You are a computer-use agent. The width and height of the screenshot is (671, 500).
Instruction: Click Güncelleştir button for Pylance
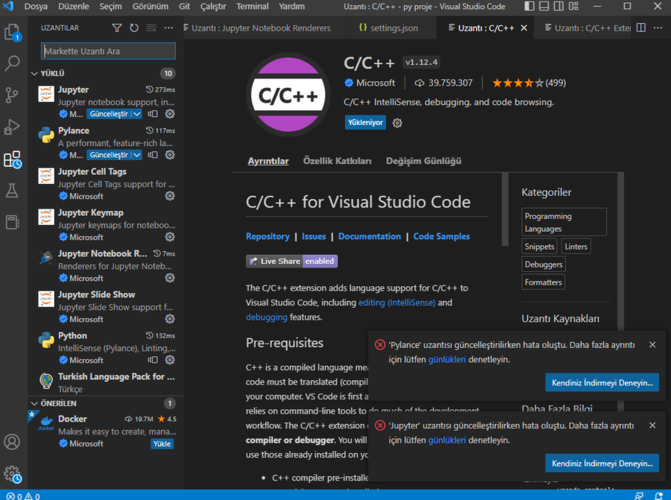(109, 155)
